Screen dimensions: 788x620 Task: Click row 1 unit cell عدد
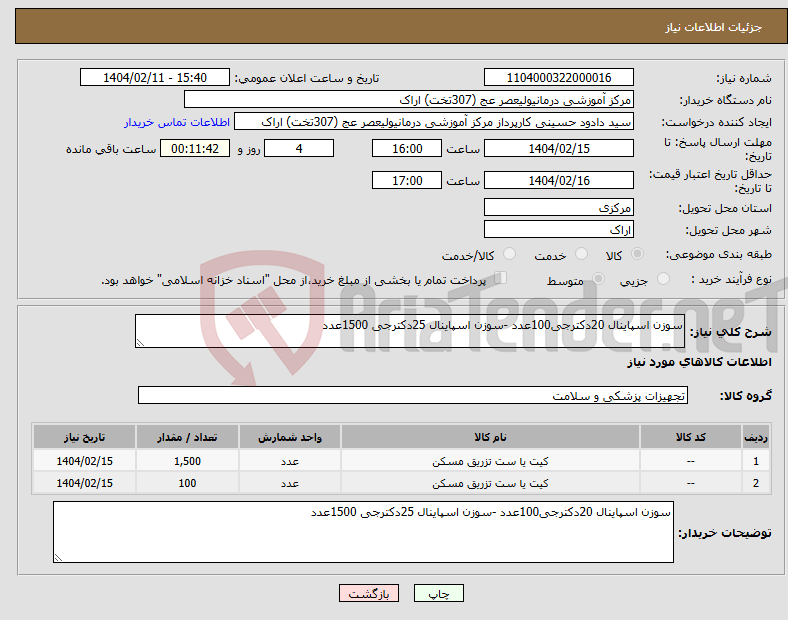(290, 461)
